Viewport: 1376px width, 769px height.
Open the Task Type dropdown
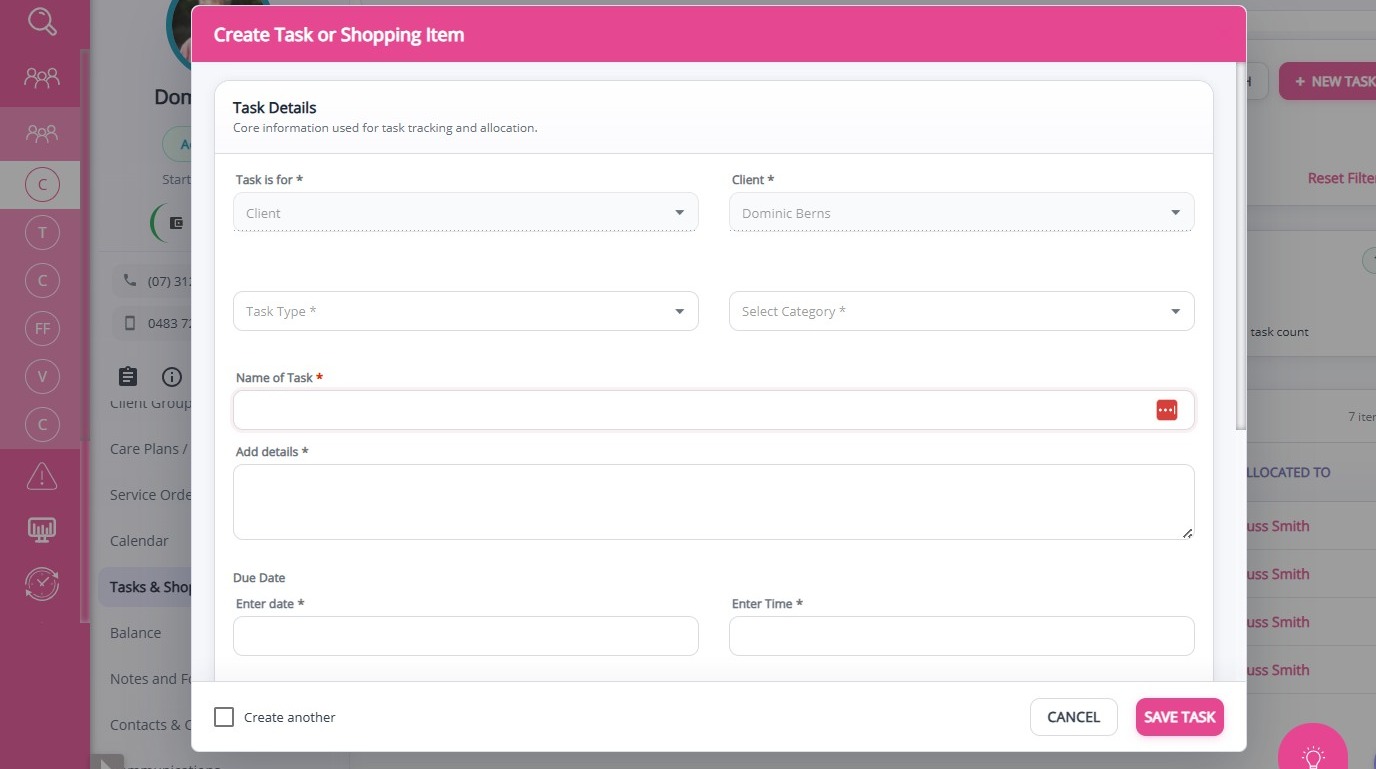(x=466, y=311)
